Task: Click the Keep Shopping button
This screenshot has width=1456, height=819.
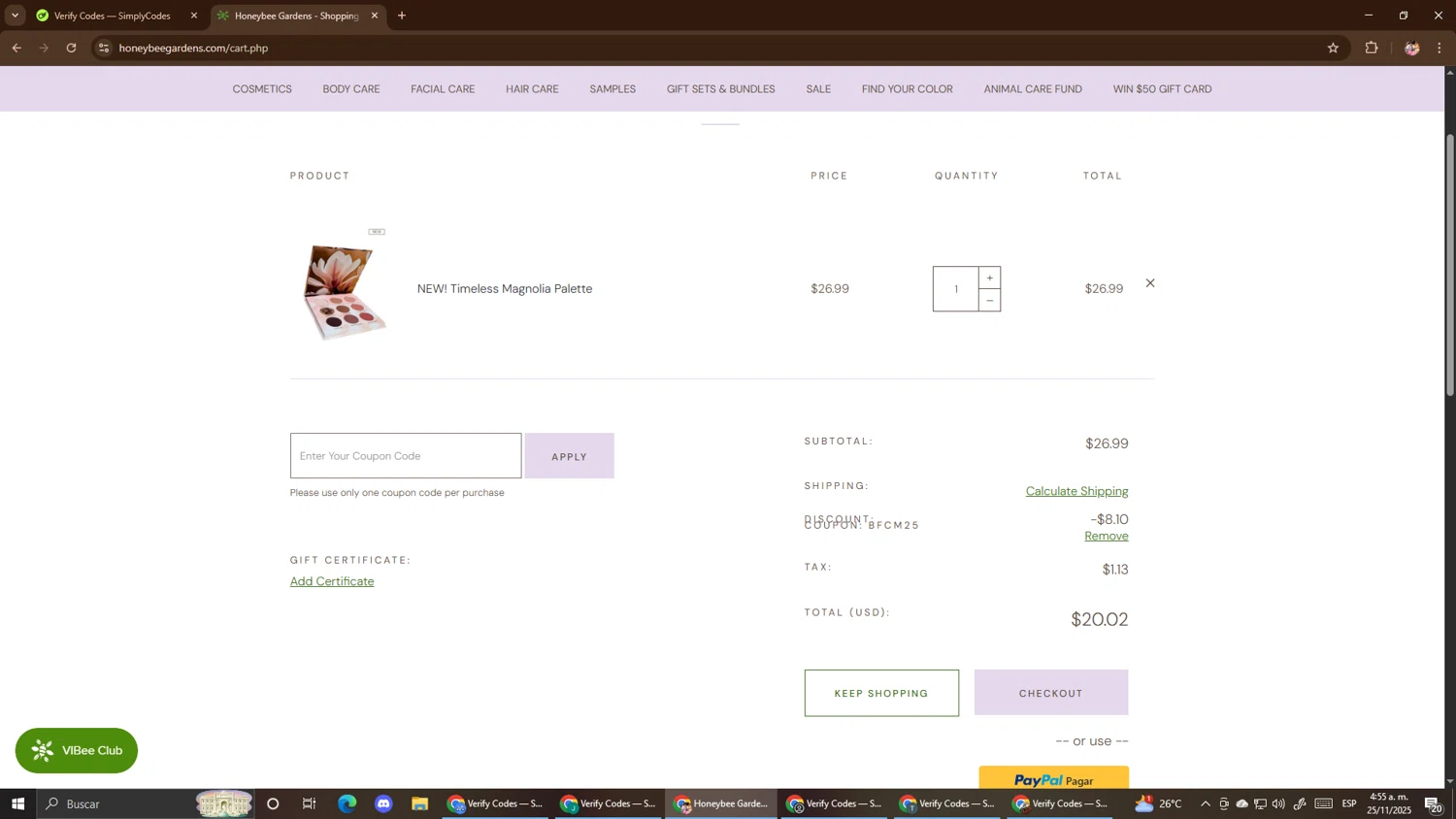Action: point(881,693)
